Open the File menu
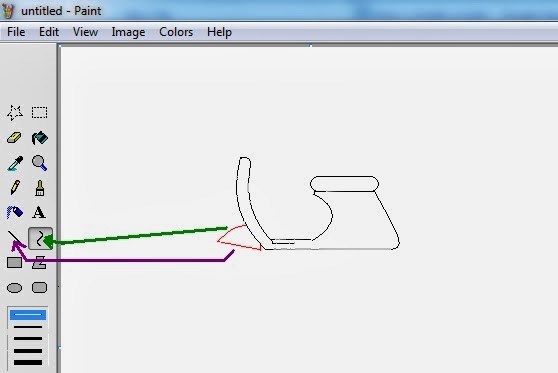The width and height of the screenshot is (558, 373). click(16, 32)
